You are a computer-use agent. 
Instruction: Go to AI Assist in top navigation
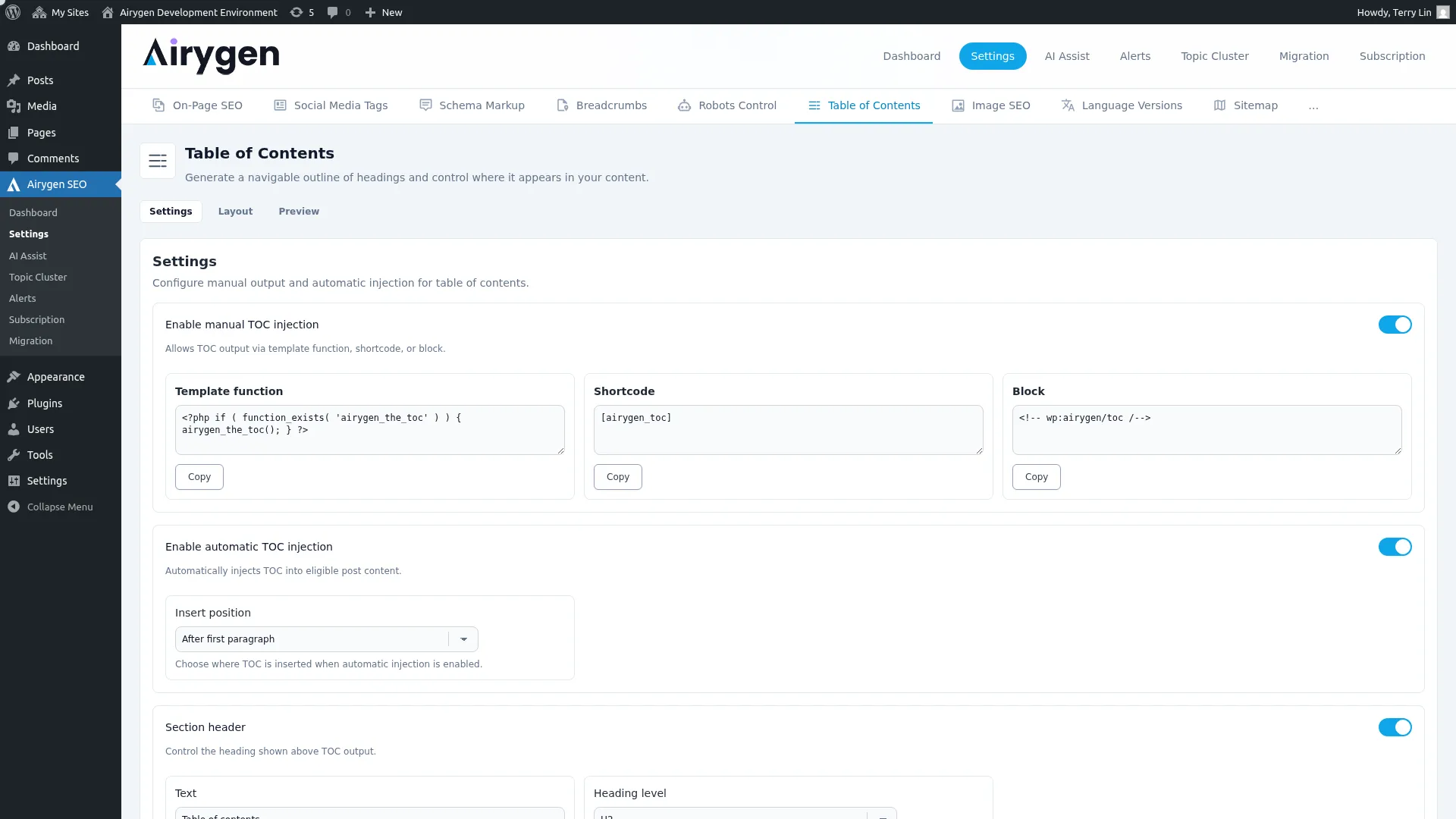coord(1067,56)
